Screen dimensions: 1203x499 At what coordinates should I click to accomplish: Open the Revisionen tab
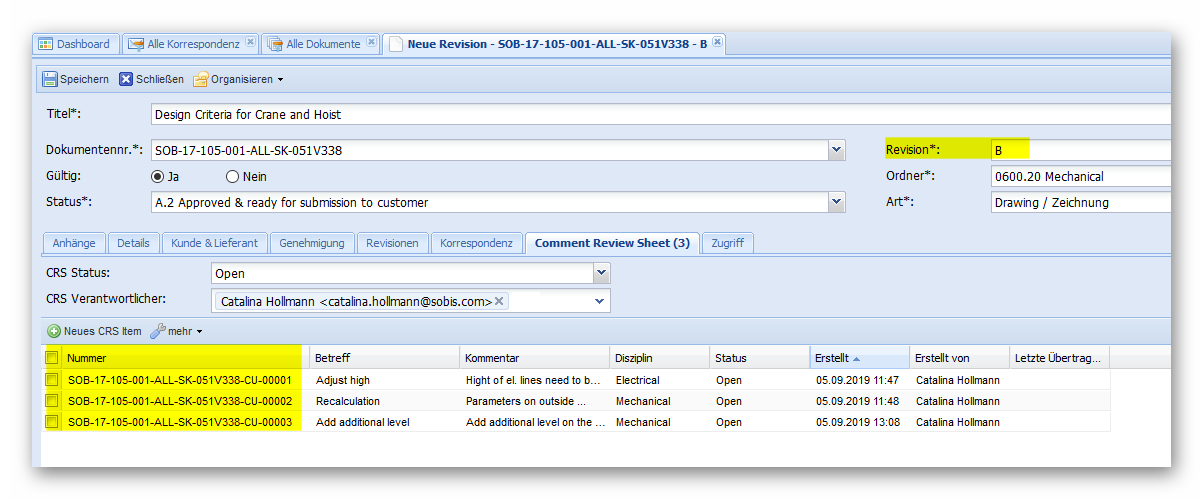coord(392,243)
